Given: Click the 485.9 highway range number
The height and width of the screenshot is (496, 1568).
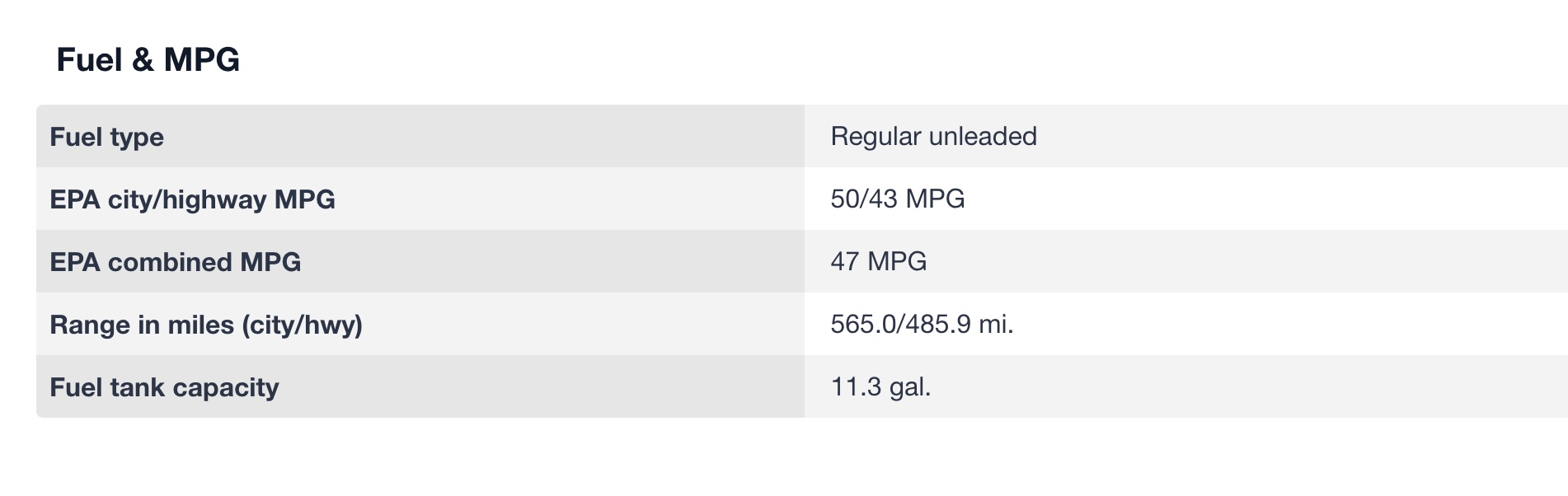Looking at the screenshot, I should click(x=938, y=324).
